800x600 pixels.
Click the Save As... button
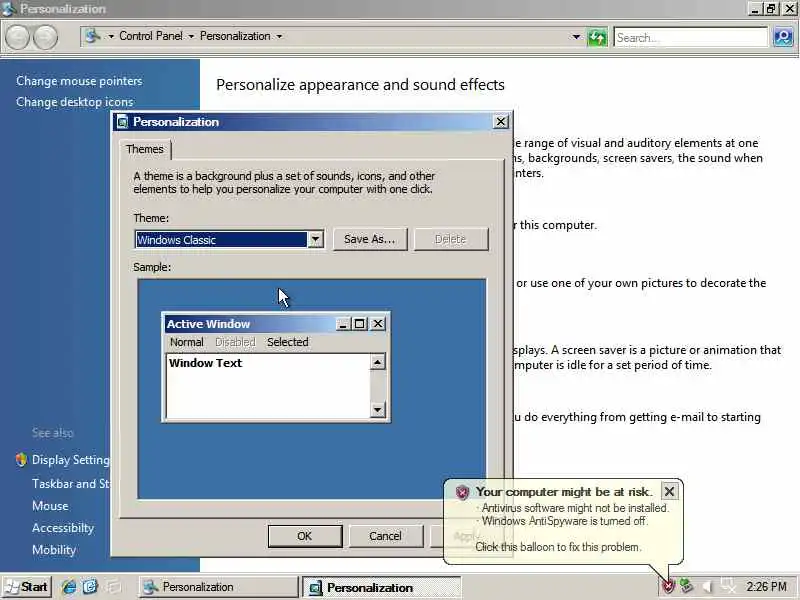[x=370, y=239]
